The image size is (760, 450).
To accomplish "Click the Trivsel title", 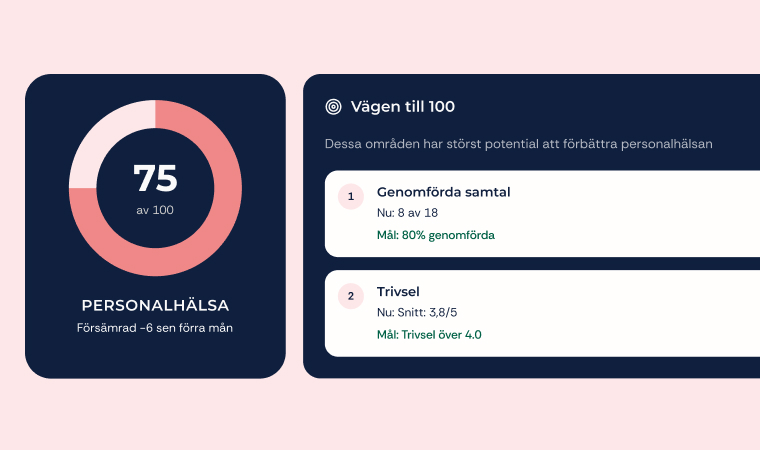I will (398, 291).
